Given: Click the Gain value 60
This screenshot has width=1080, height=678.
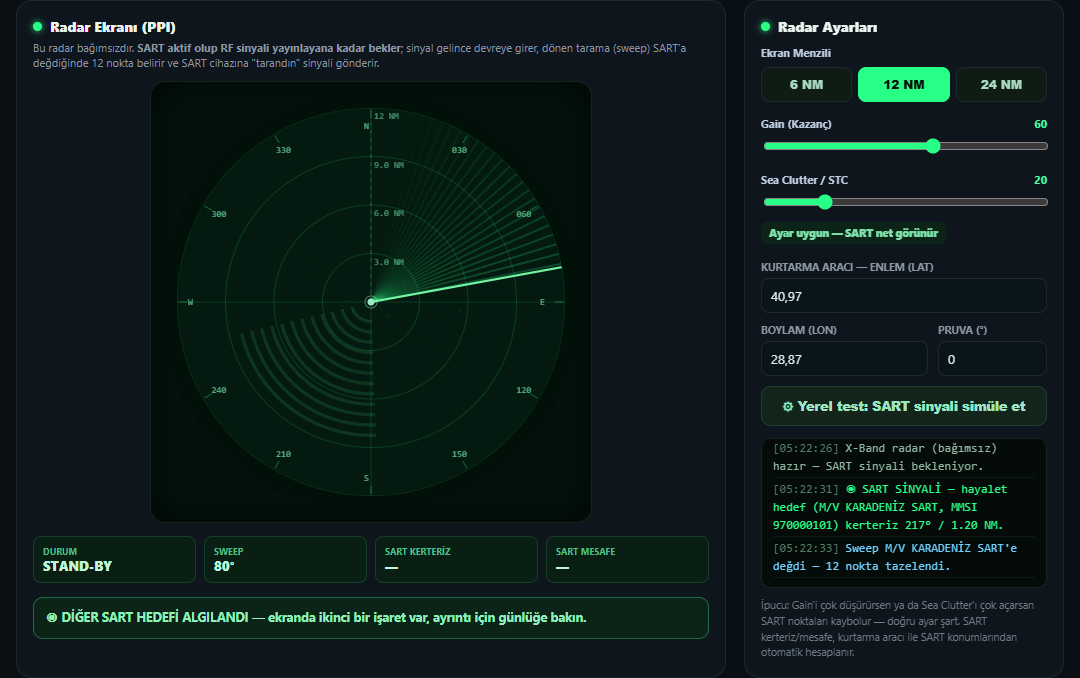Looking at the screenshot, I should [1040, 124].
